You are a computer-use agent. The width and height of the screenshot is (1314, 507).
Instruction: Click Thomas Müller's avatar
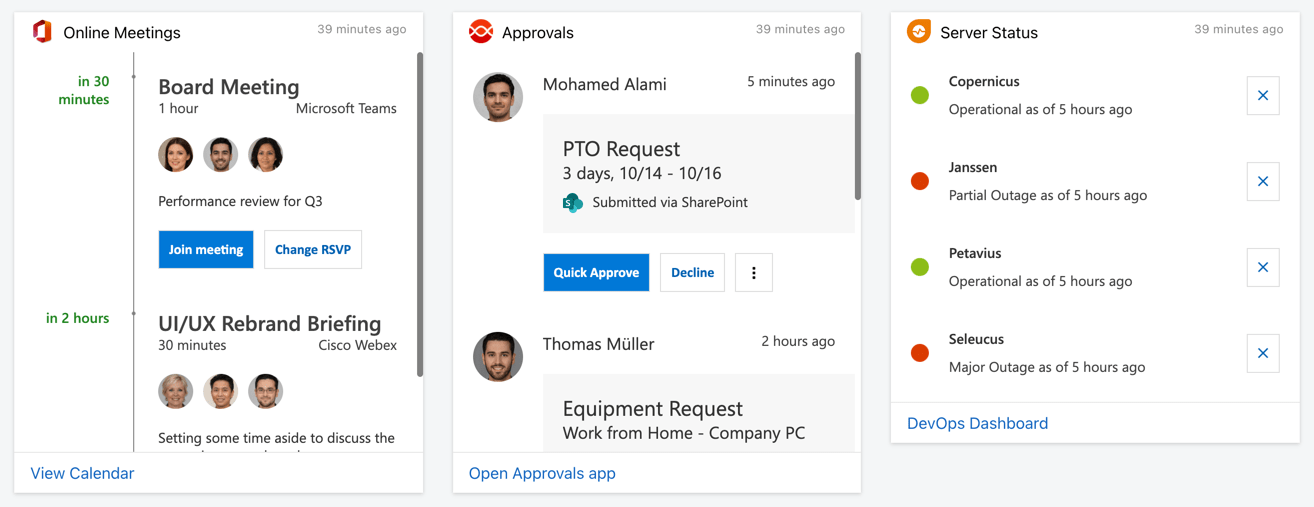click(498, 357)
